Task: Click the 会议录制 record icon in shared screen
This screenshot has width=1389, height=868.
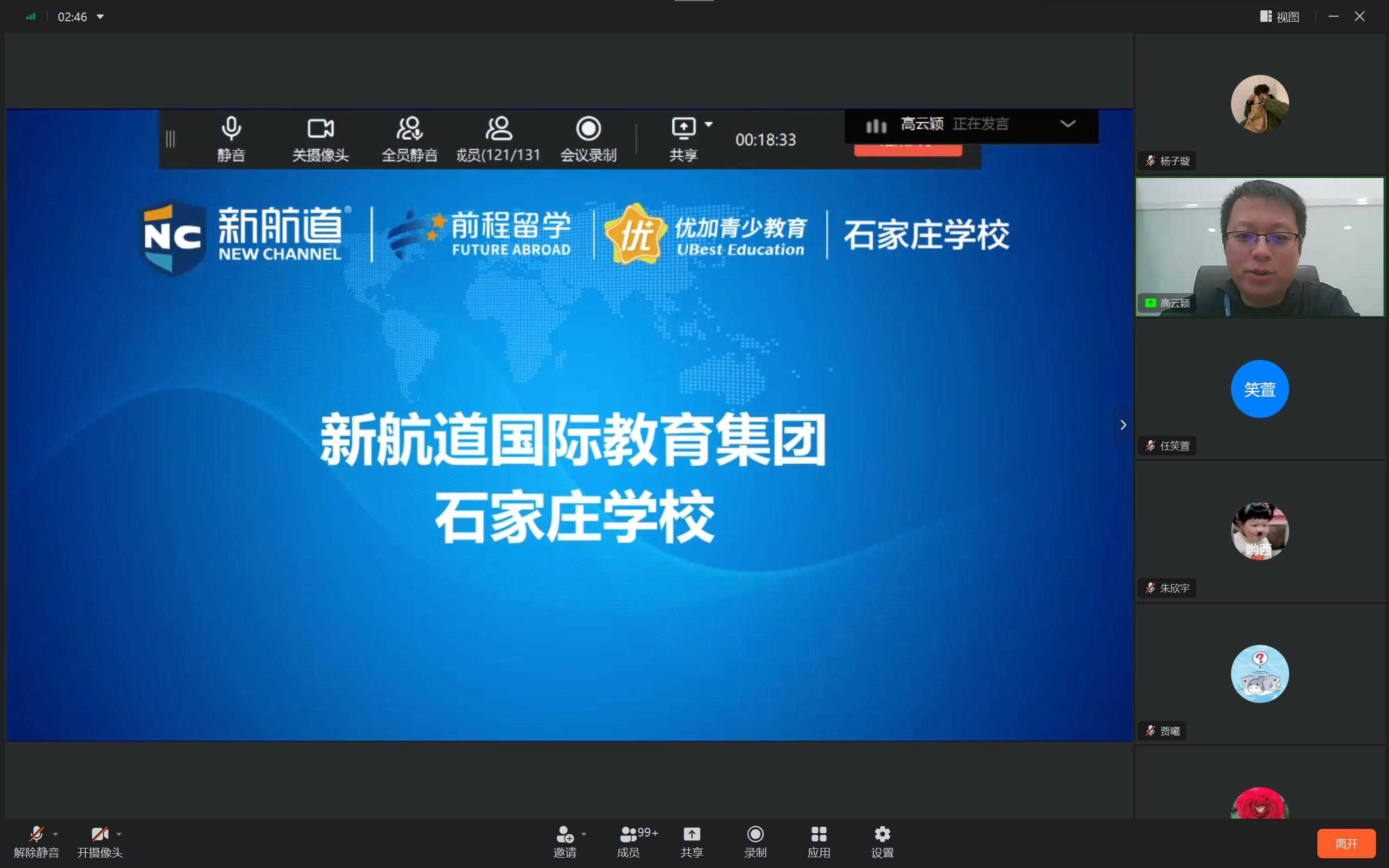Action: point(588,129)
